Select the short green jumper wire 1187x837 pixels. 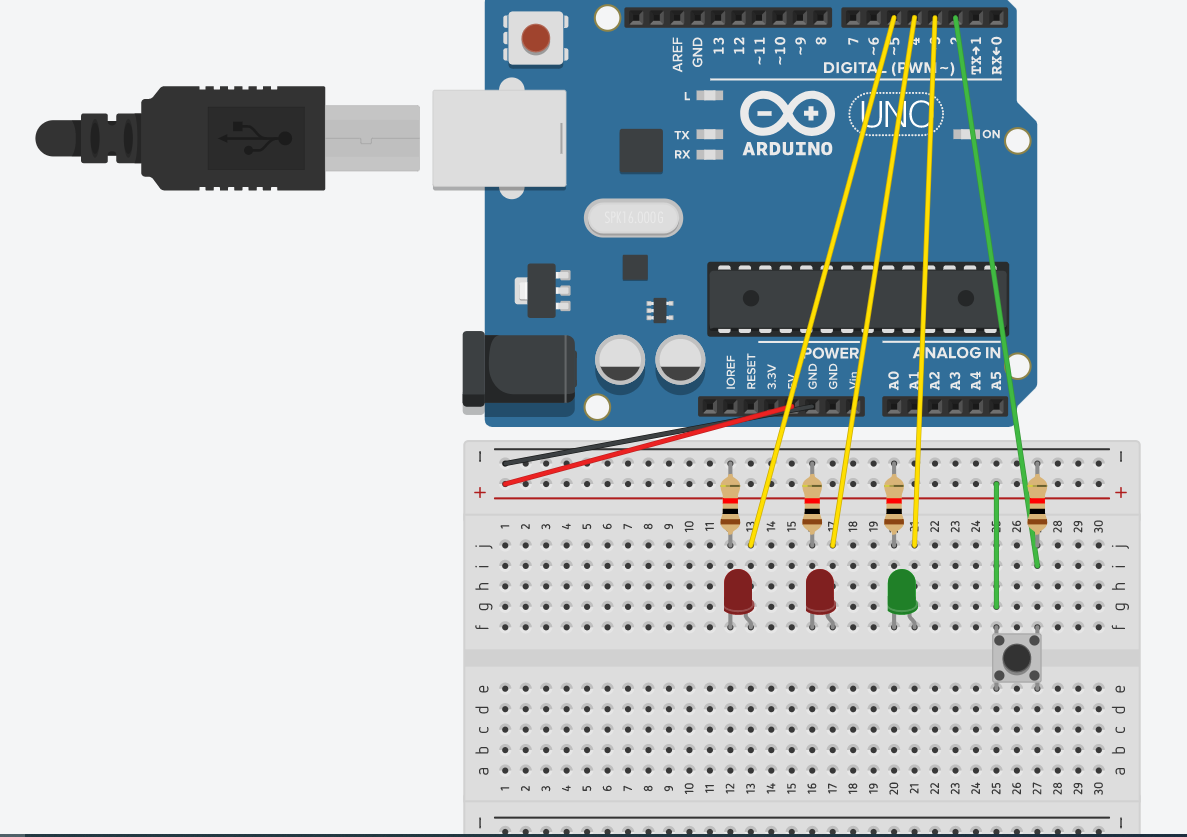(996, 545)
